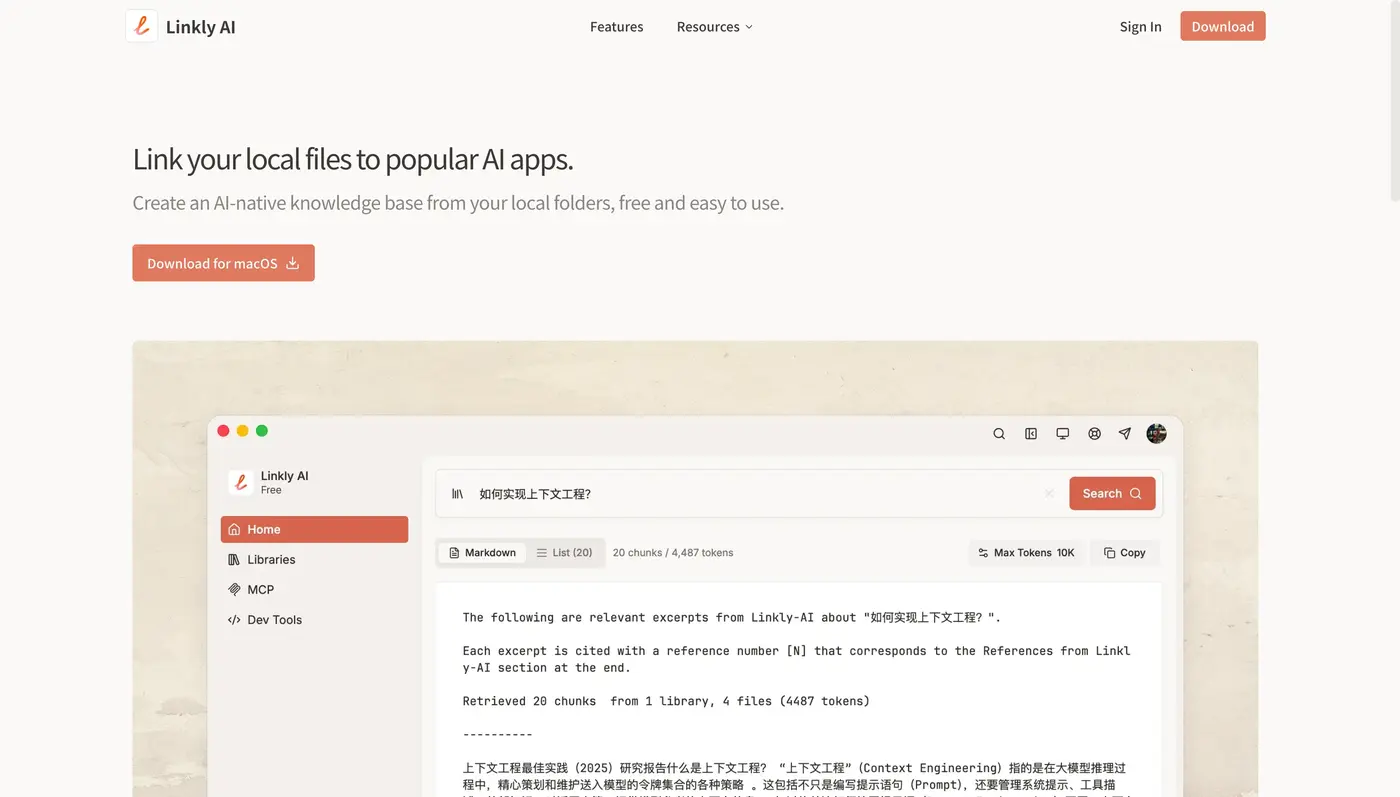Open MCP from the sidebar
Image resolution: width=1400 pixels, height=797 pixels.
(x=260, y=589)
